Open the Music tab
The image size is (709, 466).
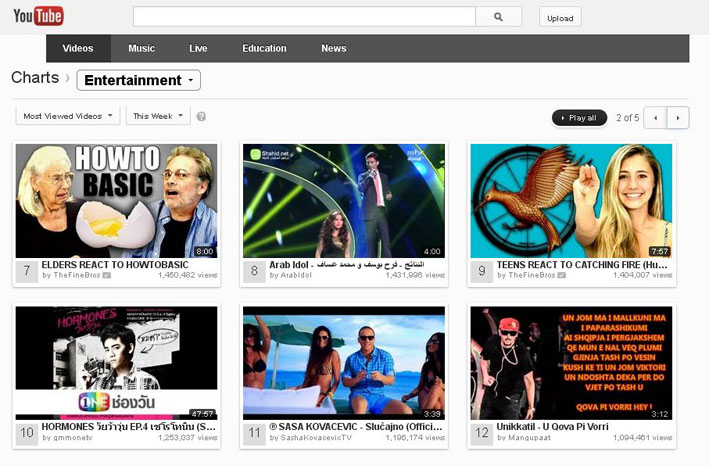[x=142, y=48]
